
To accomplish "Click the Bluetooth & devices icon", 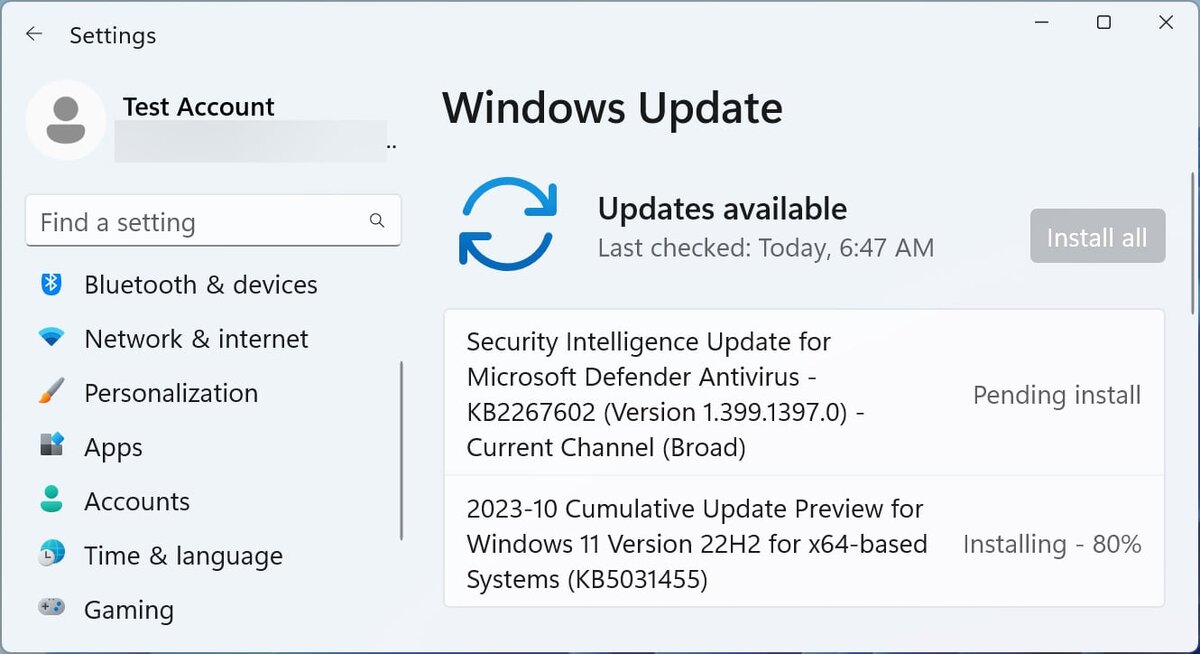I will tap(52, 284).
